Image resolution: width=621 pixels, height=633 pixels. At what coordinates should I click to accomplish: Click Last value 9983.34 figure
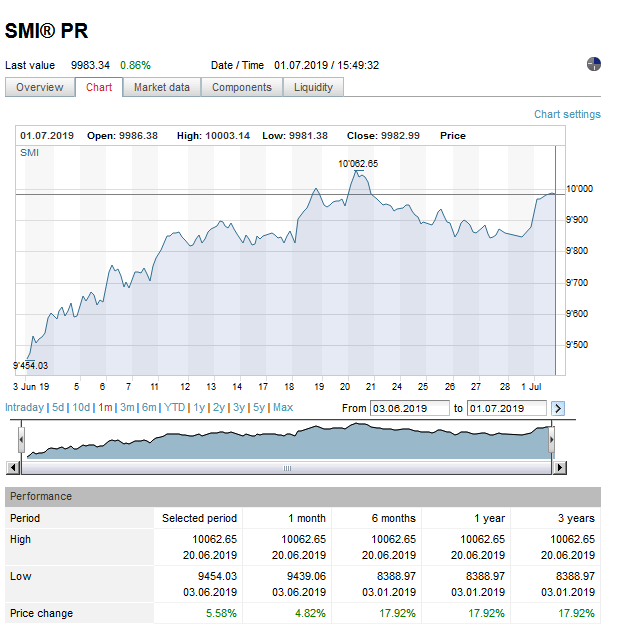click(90, 65)
